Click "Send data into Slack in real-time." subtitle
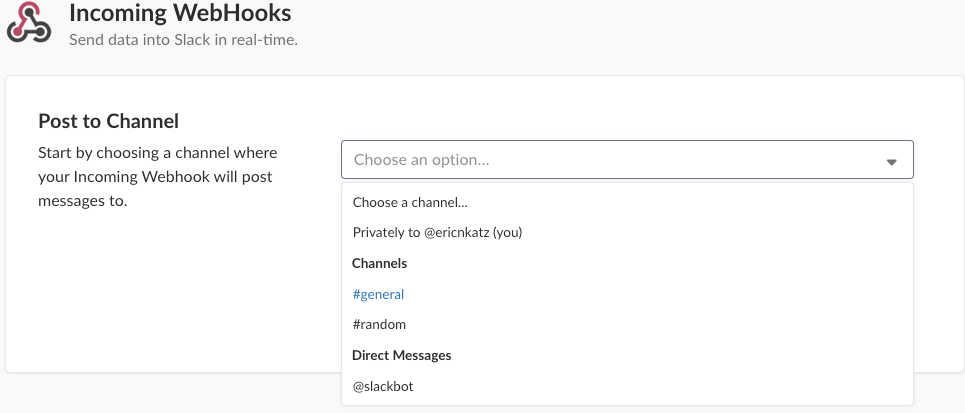The image size is (965, 413). [183, 40]
